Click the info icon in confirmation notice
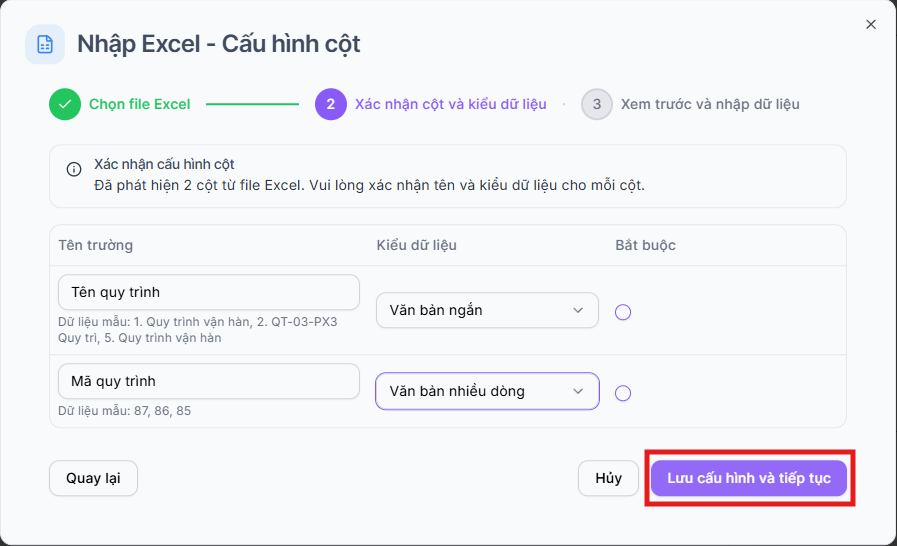The height and width of the screenshot is (546, 897). [x=74, y=169]
